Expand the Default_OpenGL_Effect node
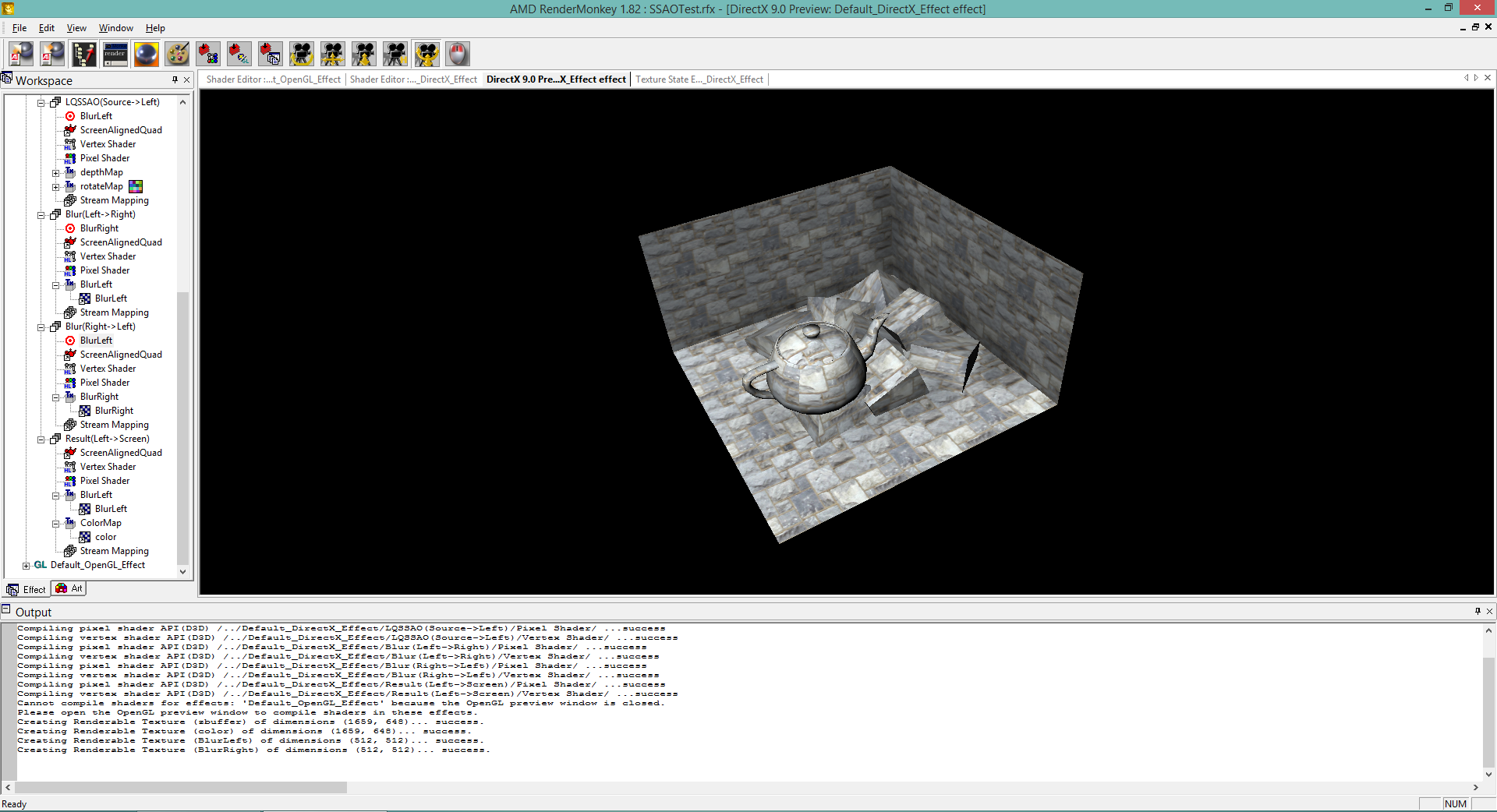Screen dimensions: 1497x812 [x=27, y=566]
